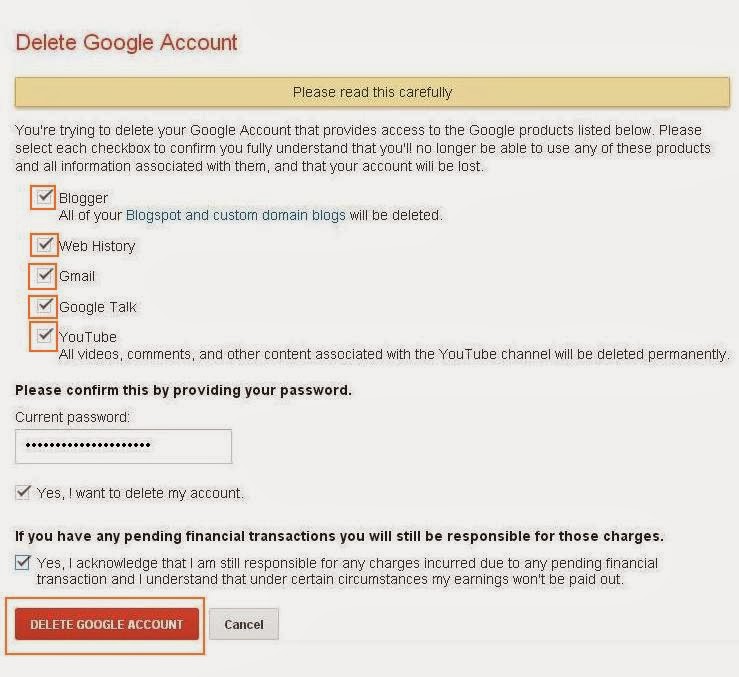This screenshot has width=739, height=677.
Task: Toggle the Gmail checkbox
Action: tap(44, 274)
